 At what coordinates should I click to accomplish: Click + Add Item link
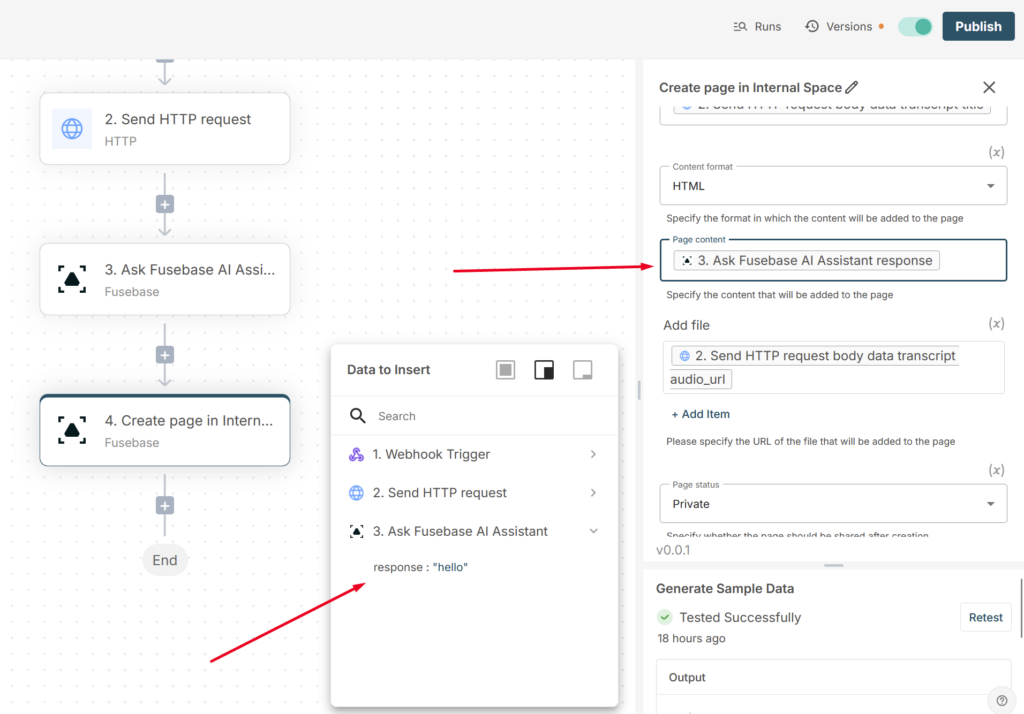pyautogui.click(x=701, y=414)
